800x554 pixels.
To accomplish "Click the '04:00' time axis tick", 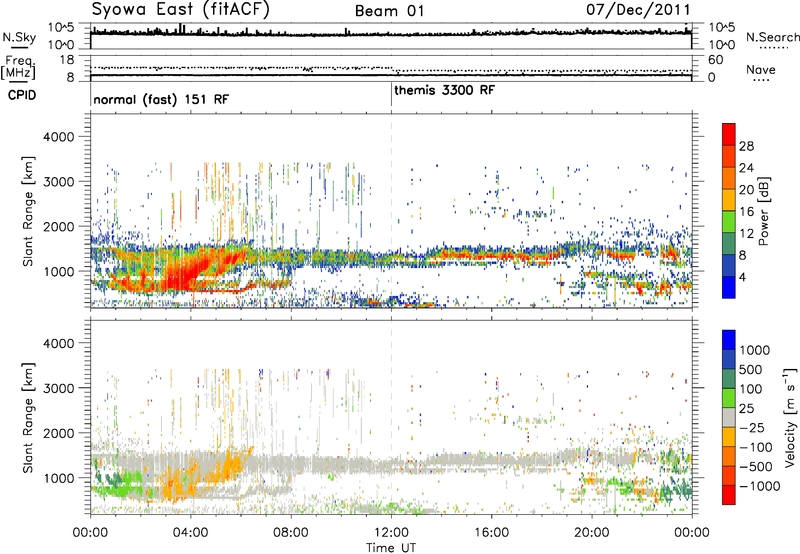I will tap(191, 533).
